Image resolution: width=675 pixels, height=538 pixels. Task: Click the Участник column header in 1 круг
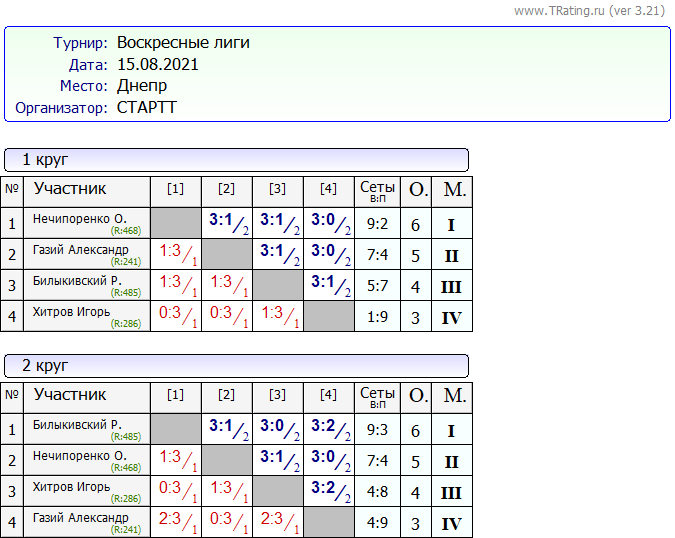point(70,189)
